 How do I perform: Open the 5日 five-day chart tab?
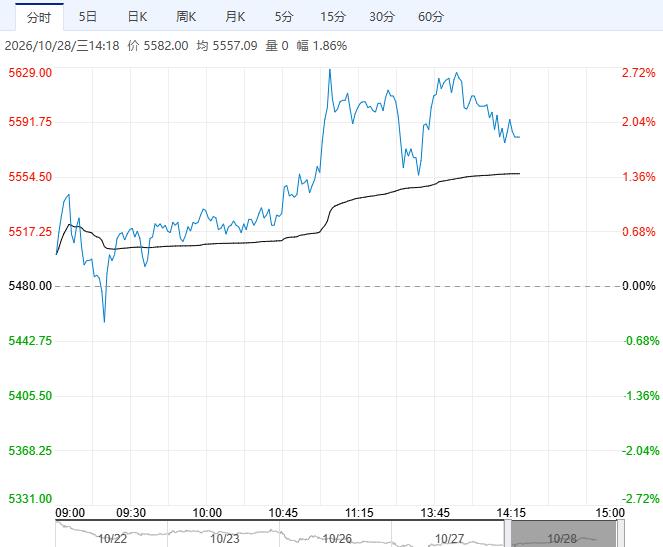tap(88, 17)
